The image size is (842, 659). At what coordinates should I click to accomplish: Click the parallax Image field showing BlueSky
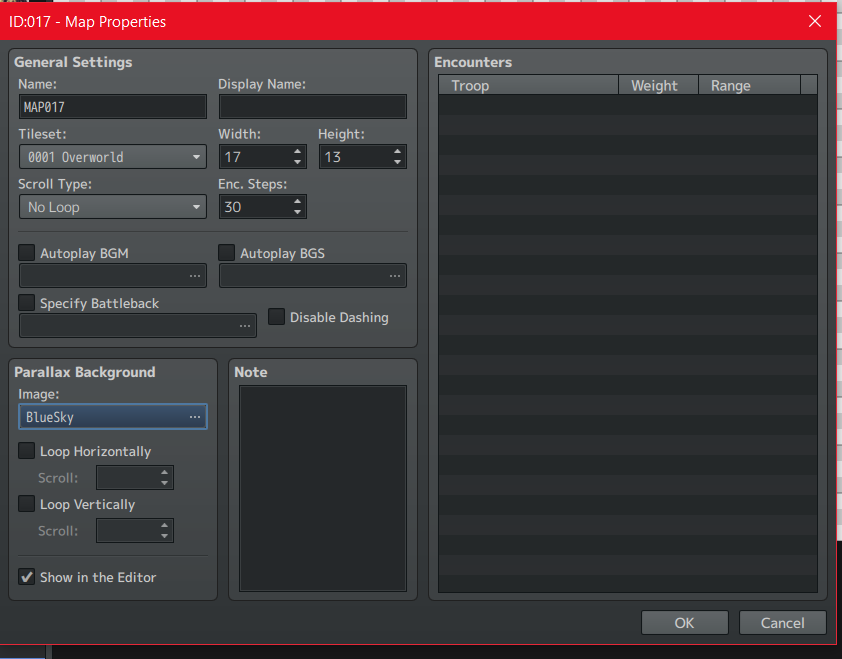coord(113,417)
